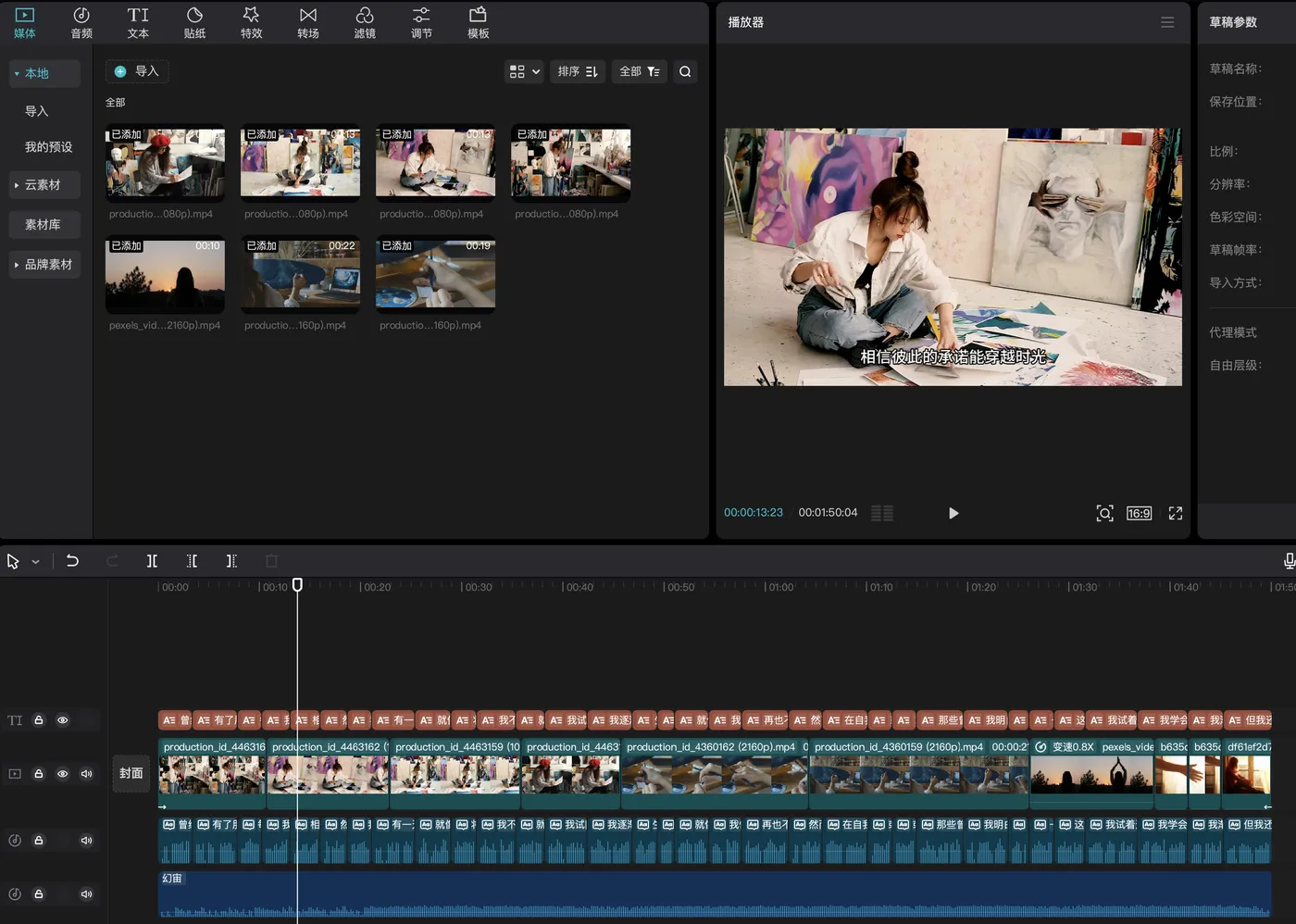The height and width of the screenshot is (924, 1296).
Task: Click the 草稿参数 draft parameters panel title
Action: coord(1233,22)
